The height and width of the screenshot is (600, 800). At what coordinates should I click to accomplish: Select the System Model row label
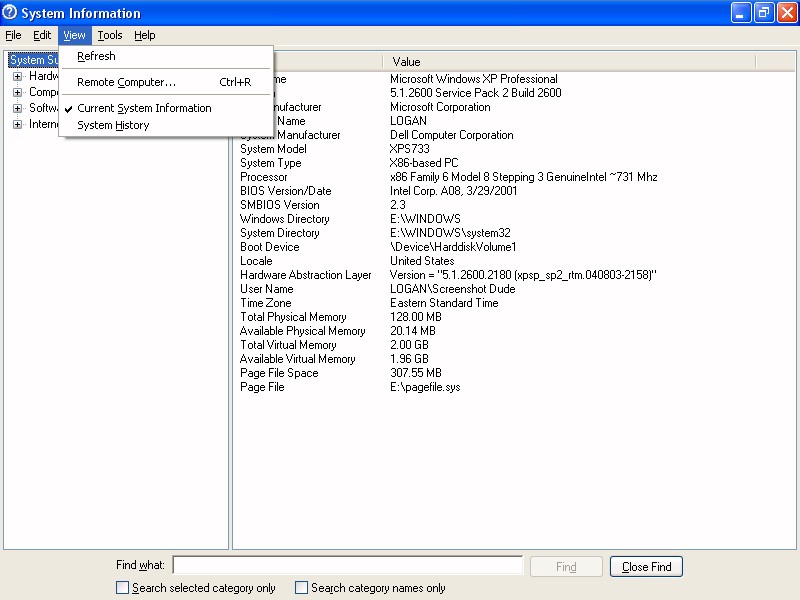pos(273,149)
